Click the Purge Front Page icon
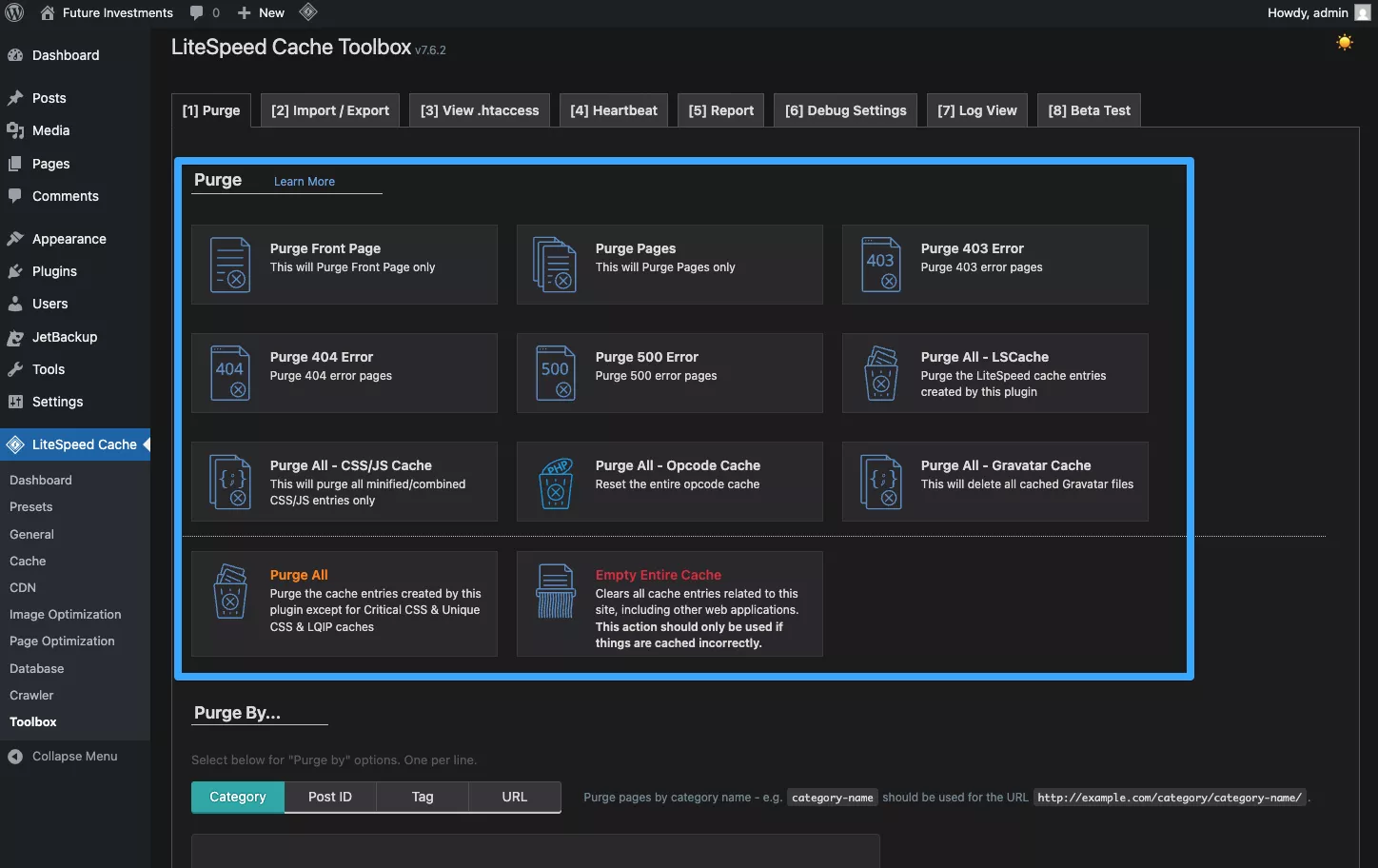 point(229,266)
